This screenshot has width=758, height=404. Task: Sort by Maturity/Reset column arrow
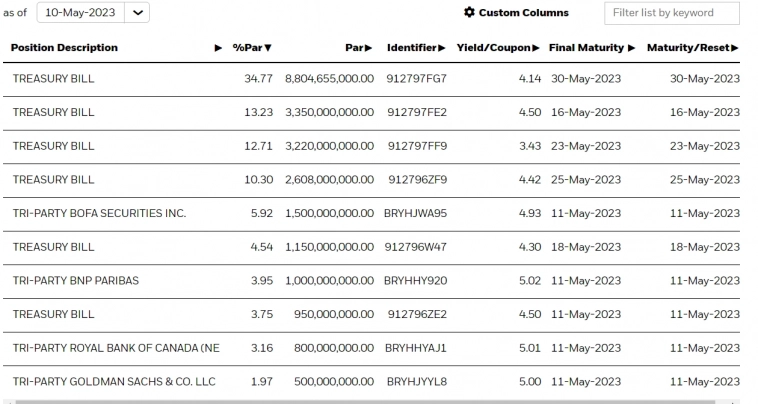[x=735, y=48]
